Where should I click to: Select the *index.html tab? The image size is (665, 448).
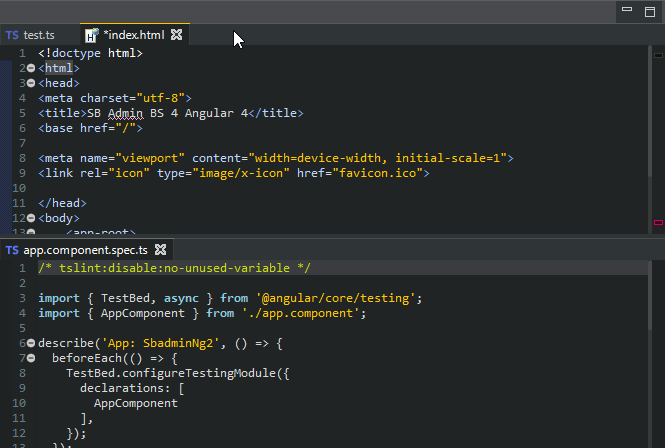point(134,35)
